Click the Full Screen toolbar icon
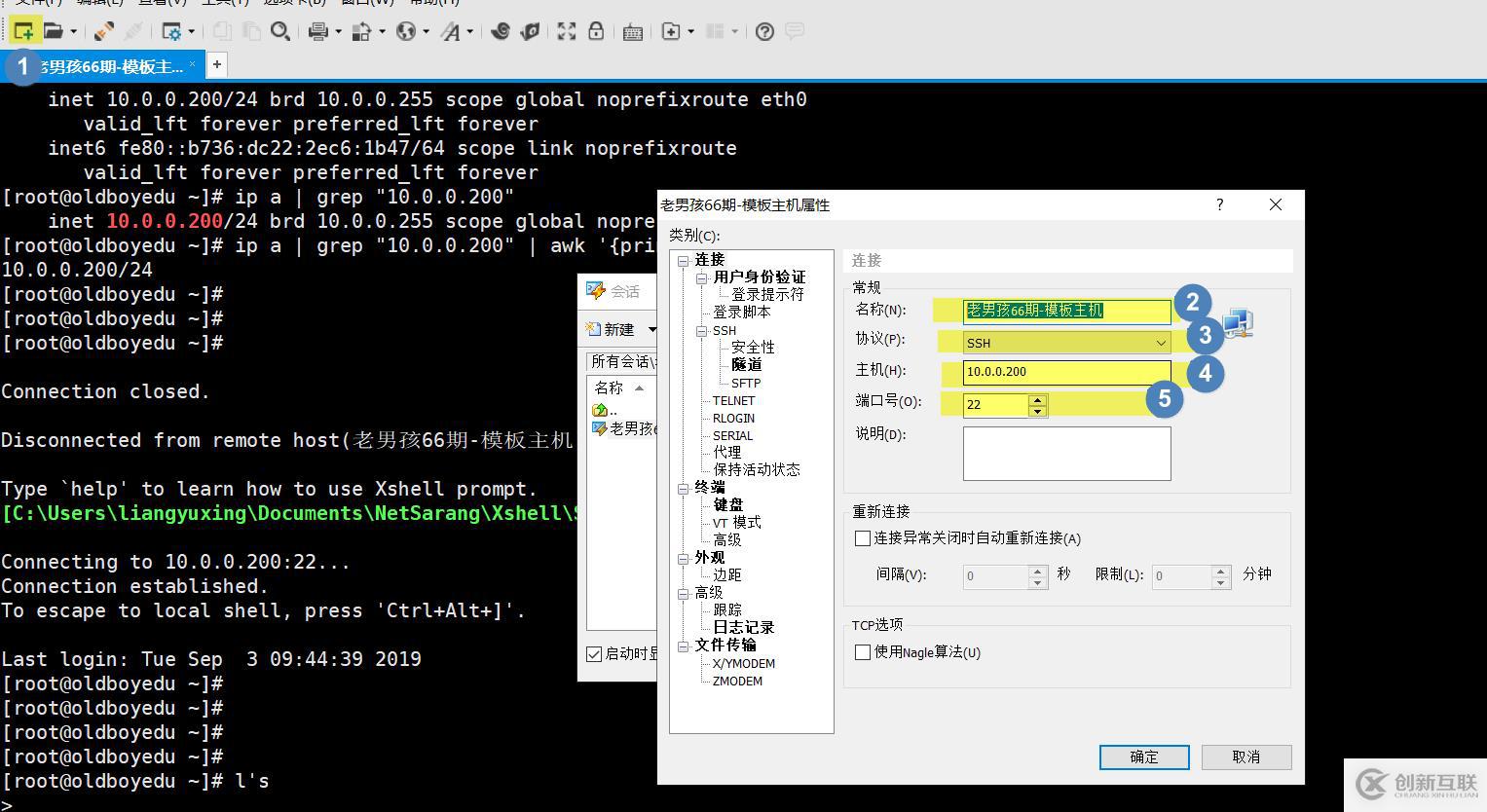The height and width of the screenshot is (812, 1487). pos(566,31)
